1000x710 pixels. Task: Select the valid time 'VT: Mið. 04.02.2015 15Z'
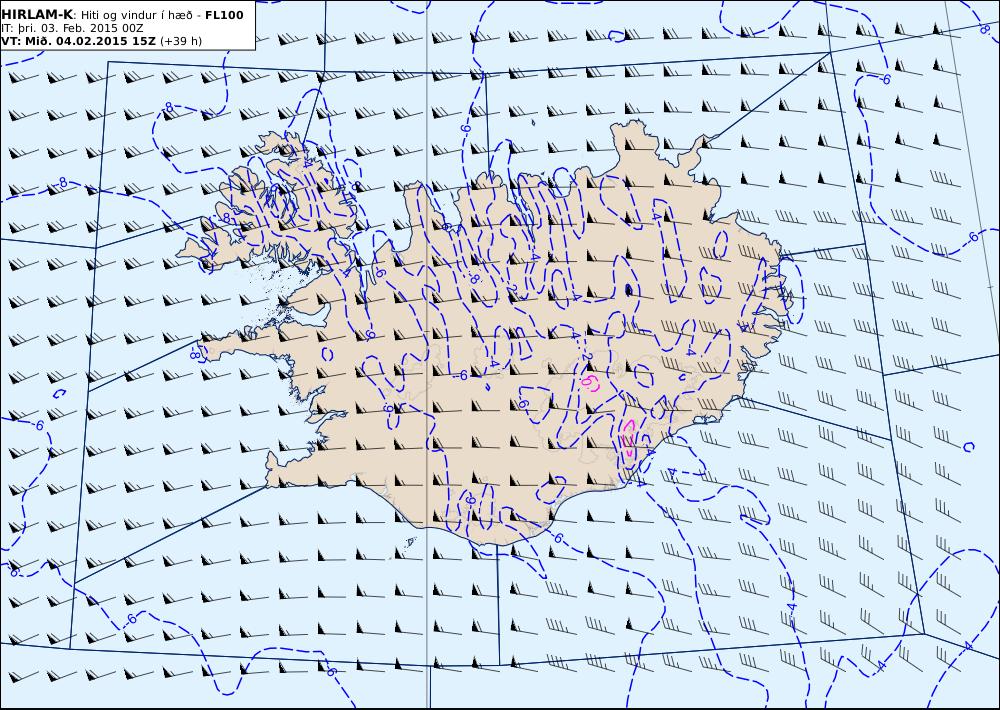point(78,41)
